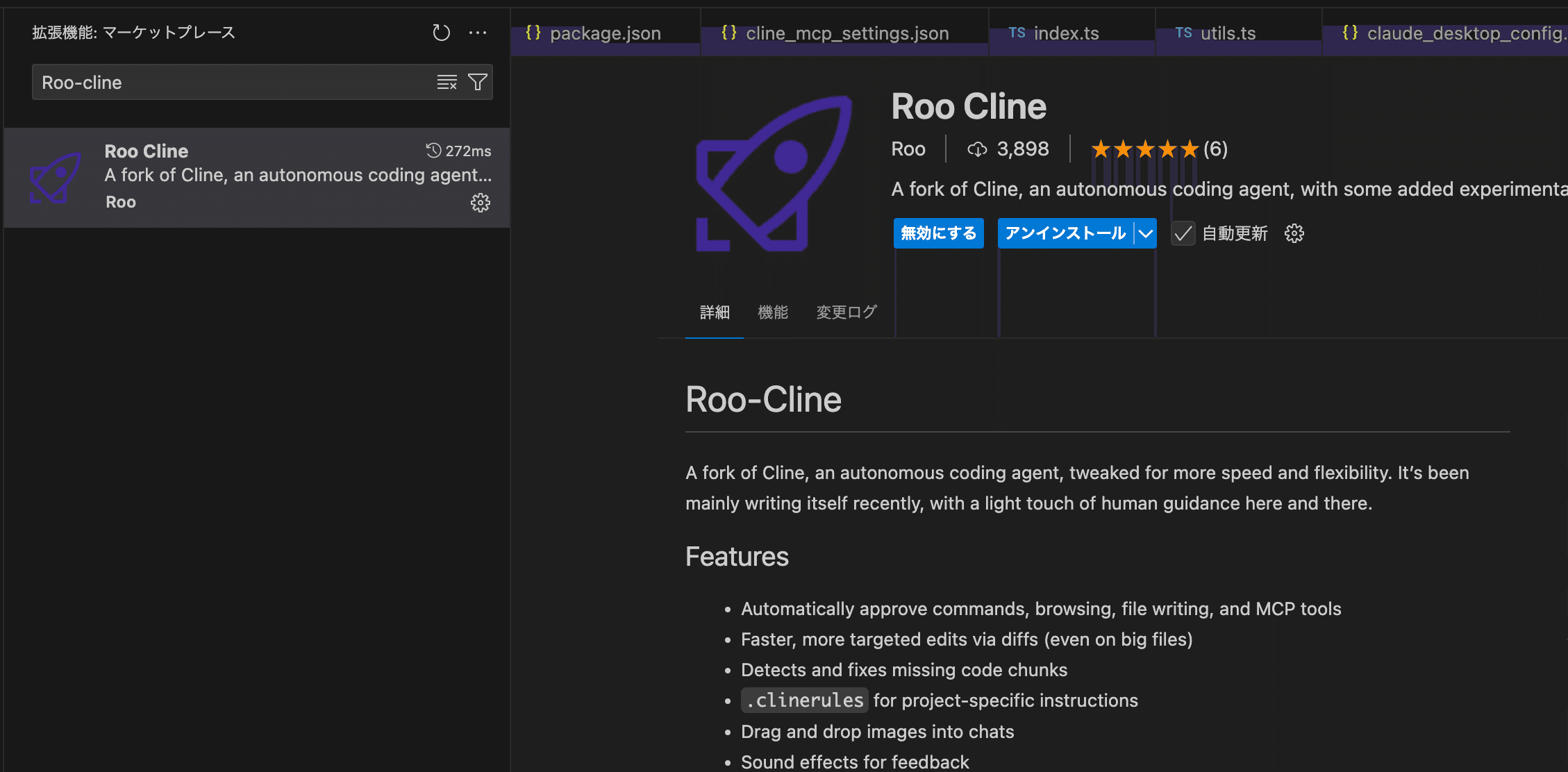
Task: Open the views and more actions ellipsis
Action: [478, 33]
